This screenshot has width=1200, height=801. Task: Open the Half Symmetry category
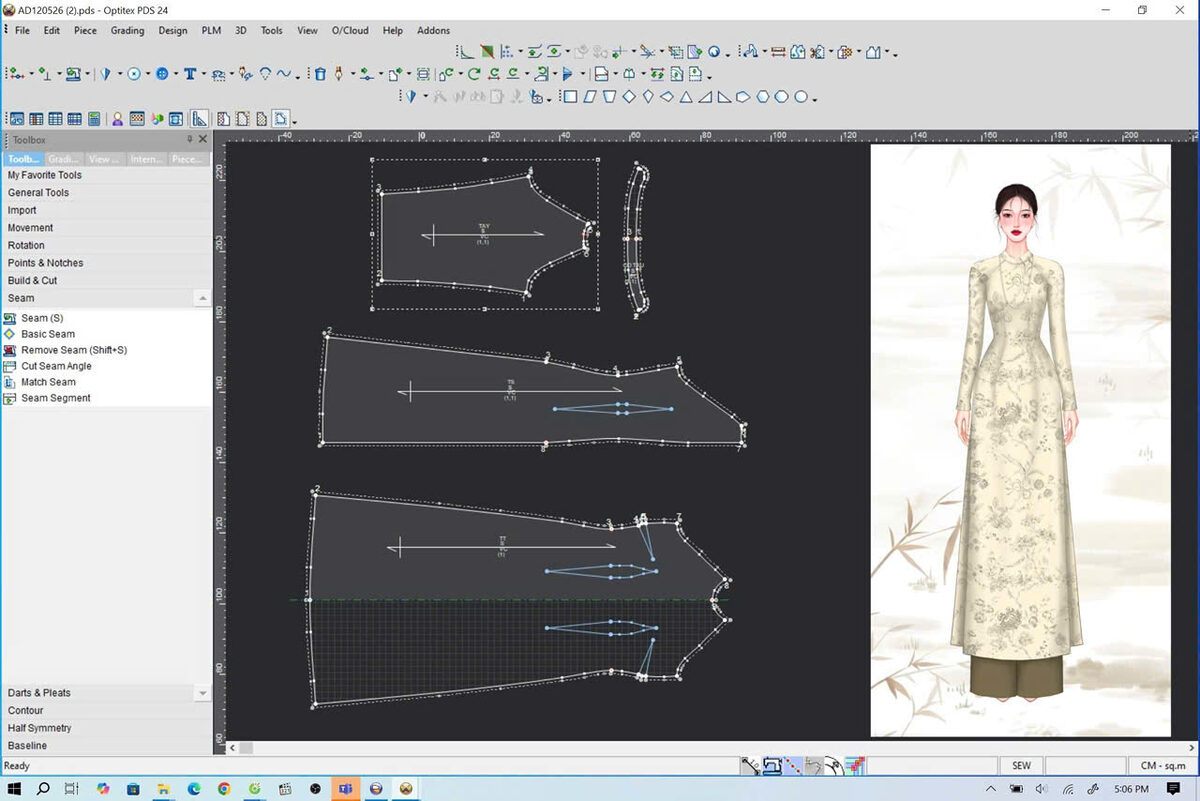click(x=106, y=728)
